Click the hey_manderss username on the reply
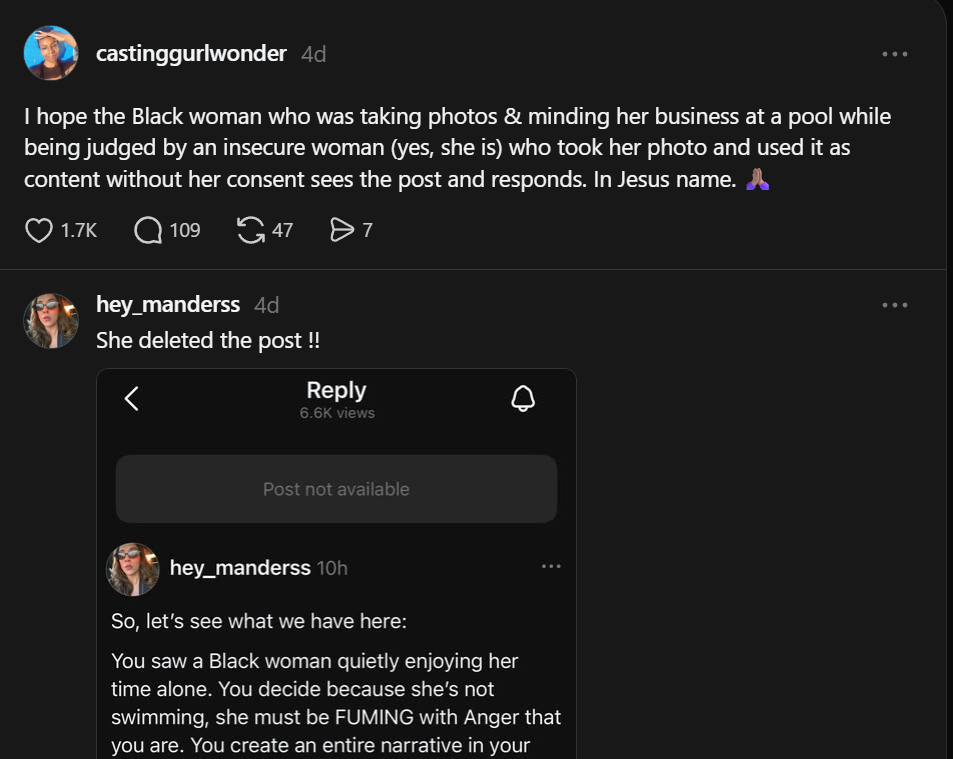The height and width of the screenshot is (759, 953). (168, 305)
